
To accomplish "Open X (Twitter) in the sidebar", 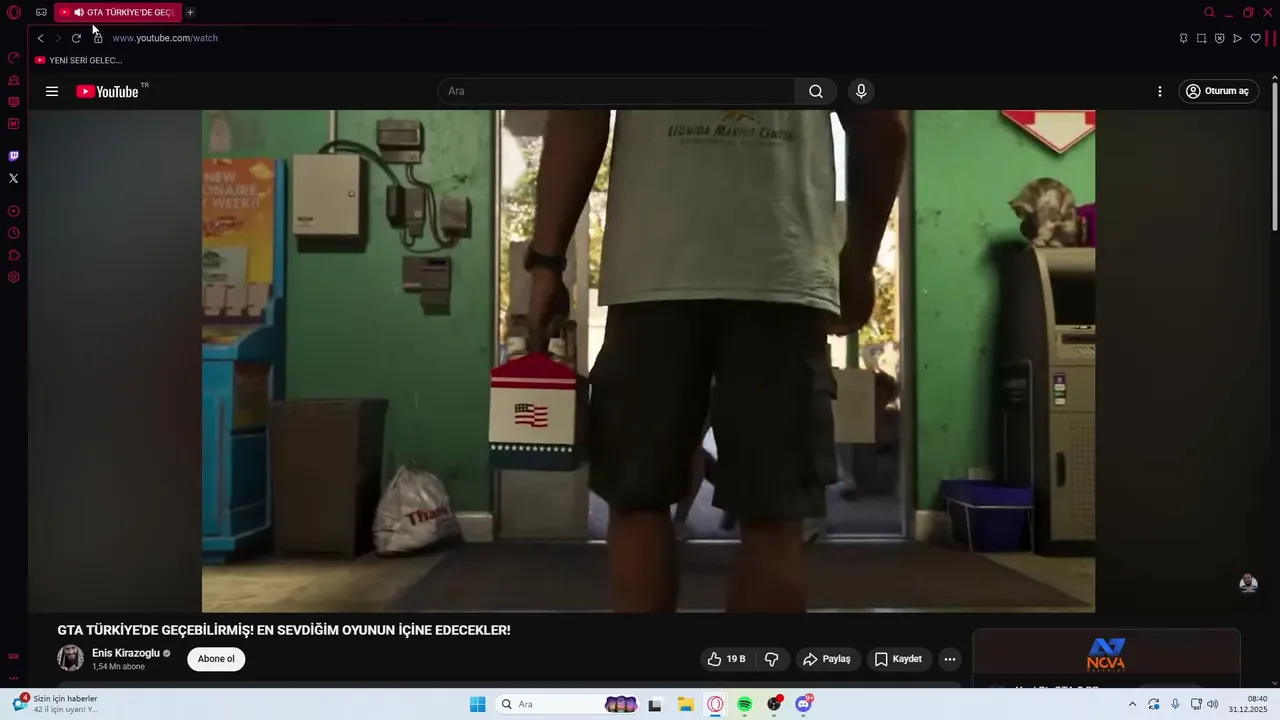I will coord(14,178).
